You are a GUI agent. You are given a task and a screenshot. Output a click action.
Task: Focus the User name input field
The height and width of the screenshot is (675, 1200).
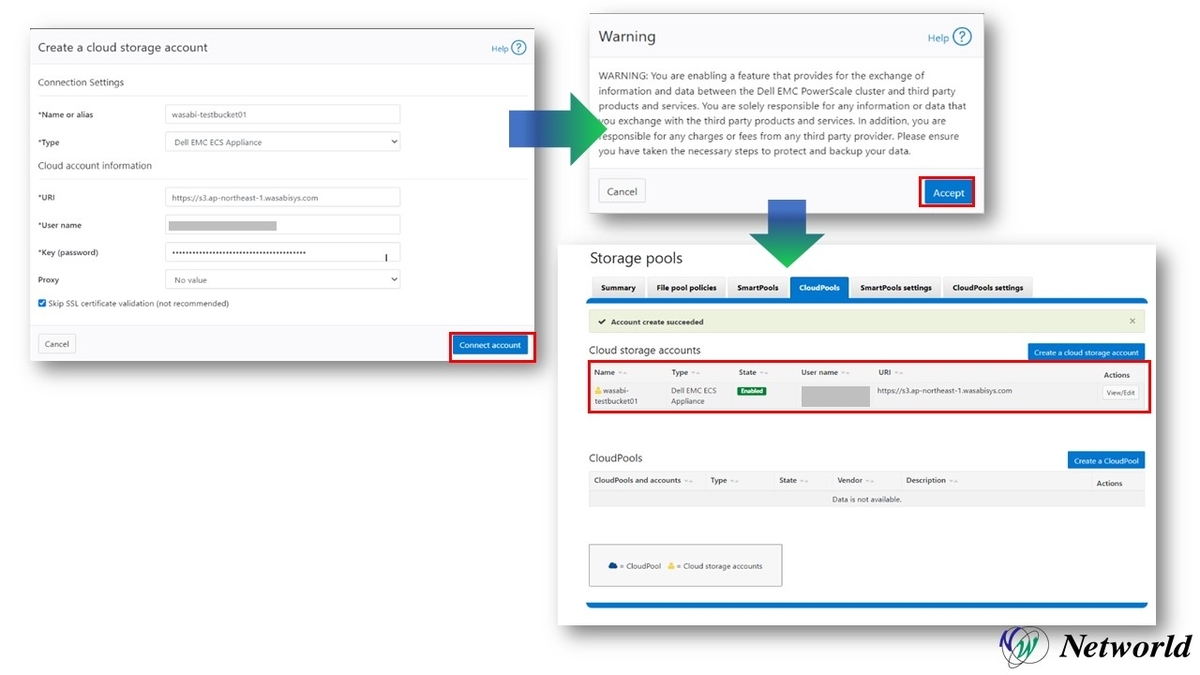coord(283,225)
